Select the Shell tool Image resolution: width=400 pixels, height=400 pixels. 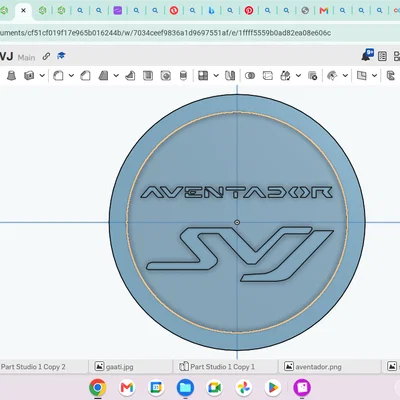[148, 76]
